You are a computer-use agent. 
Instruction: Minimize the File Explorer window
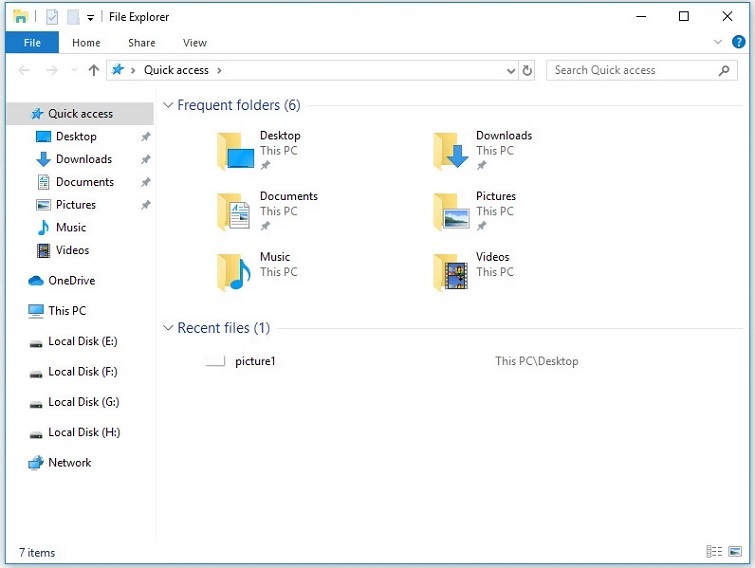click(641, 16)
